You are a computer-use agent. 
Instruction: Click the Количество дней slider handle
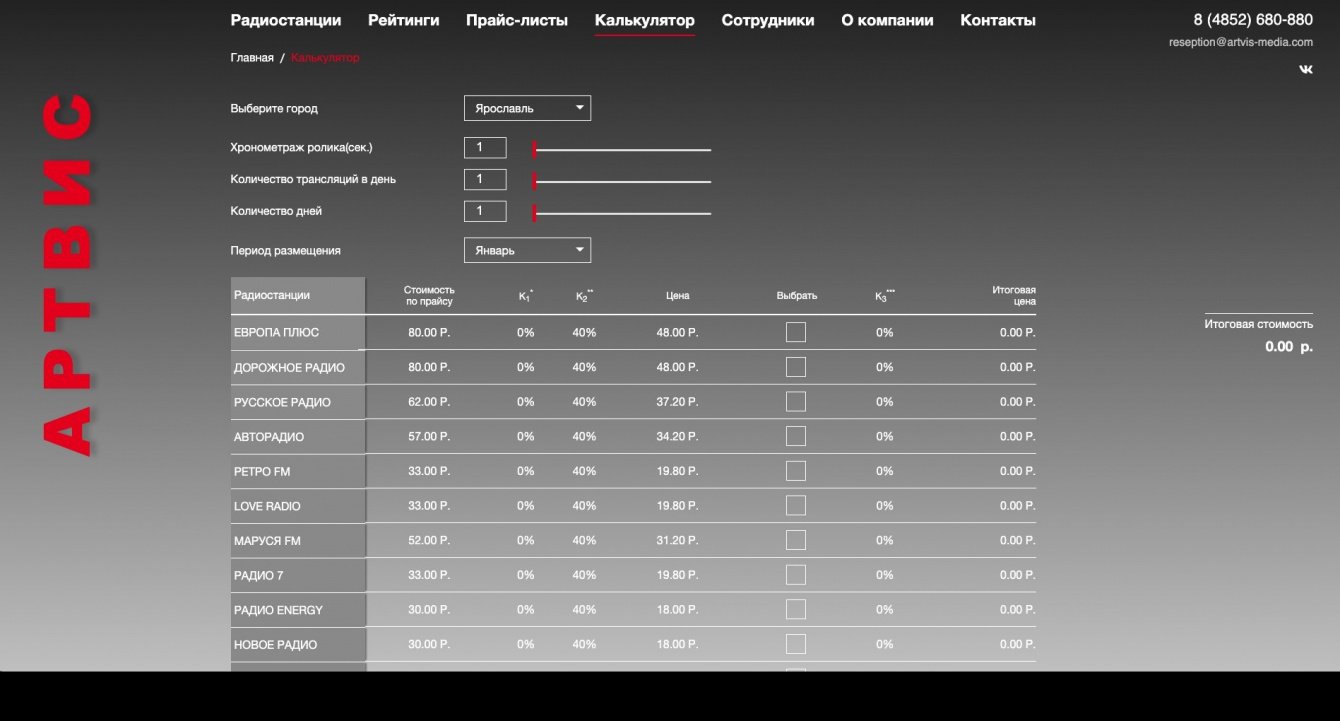click(x=535, y=213)
